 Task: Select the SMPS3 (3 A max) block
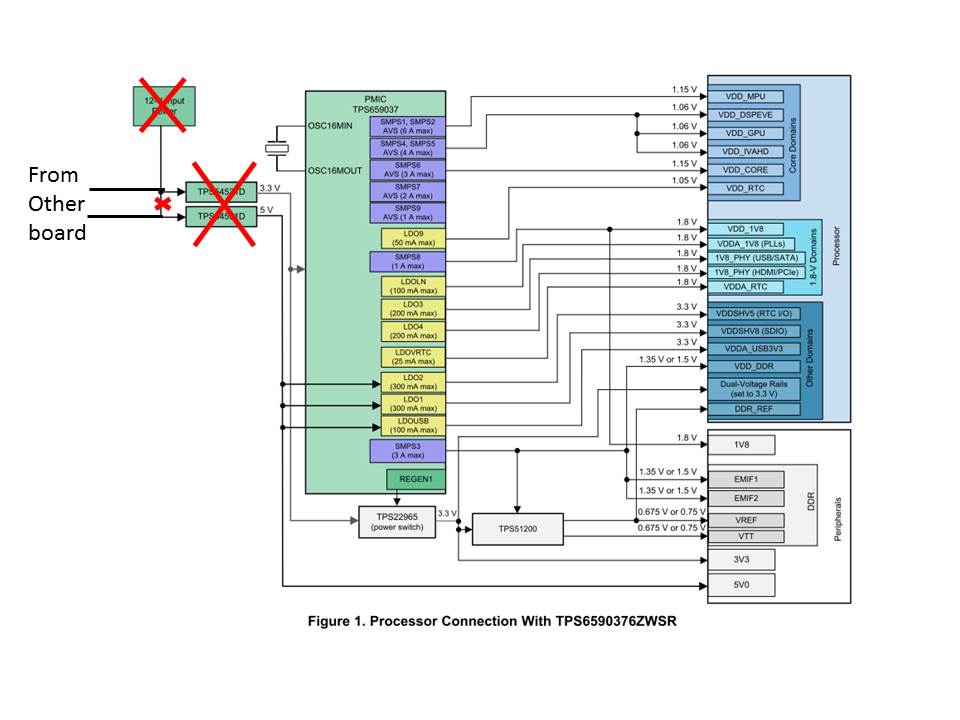point(407,451)
